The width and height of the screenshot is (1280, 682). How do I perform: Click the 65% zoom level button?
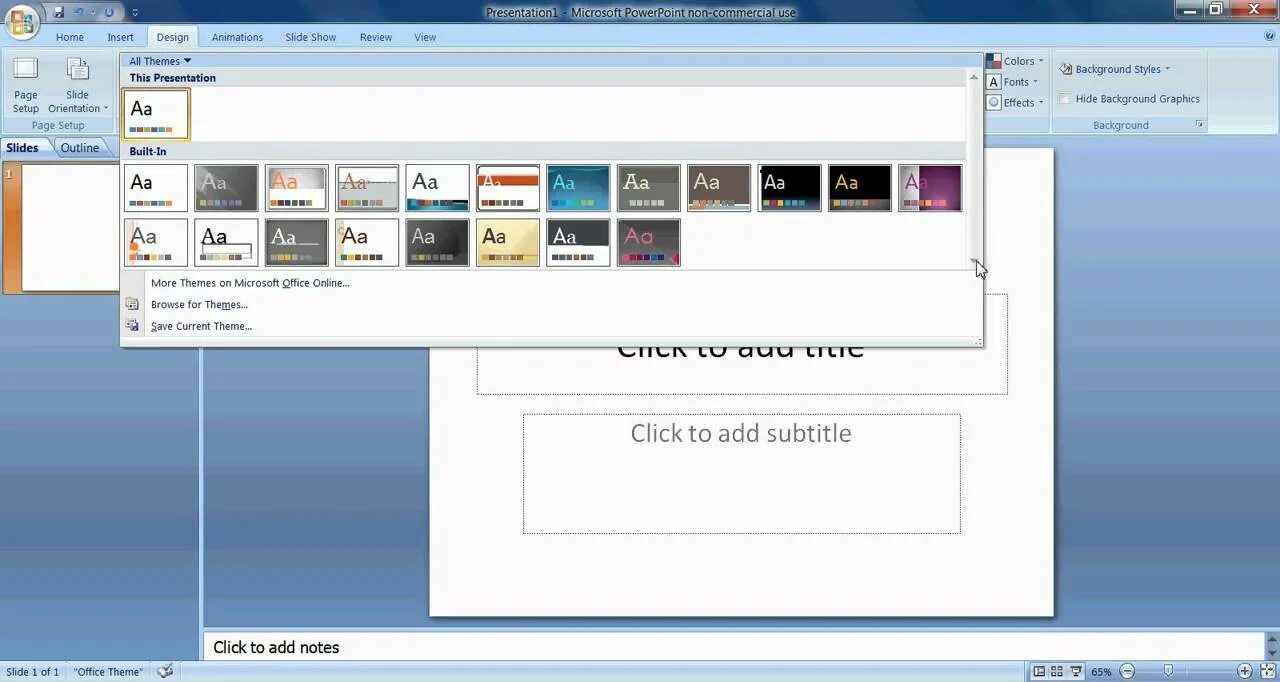(1101, 672)
